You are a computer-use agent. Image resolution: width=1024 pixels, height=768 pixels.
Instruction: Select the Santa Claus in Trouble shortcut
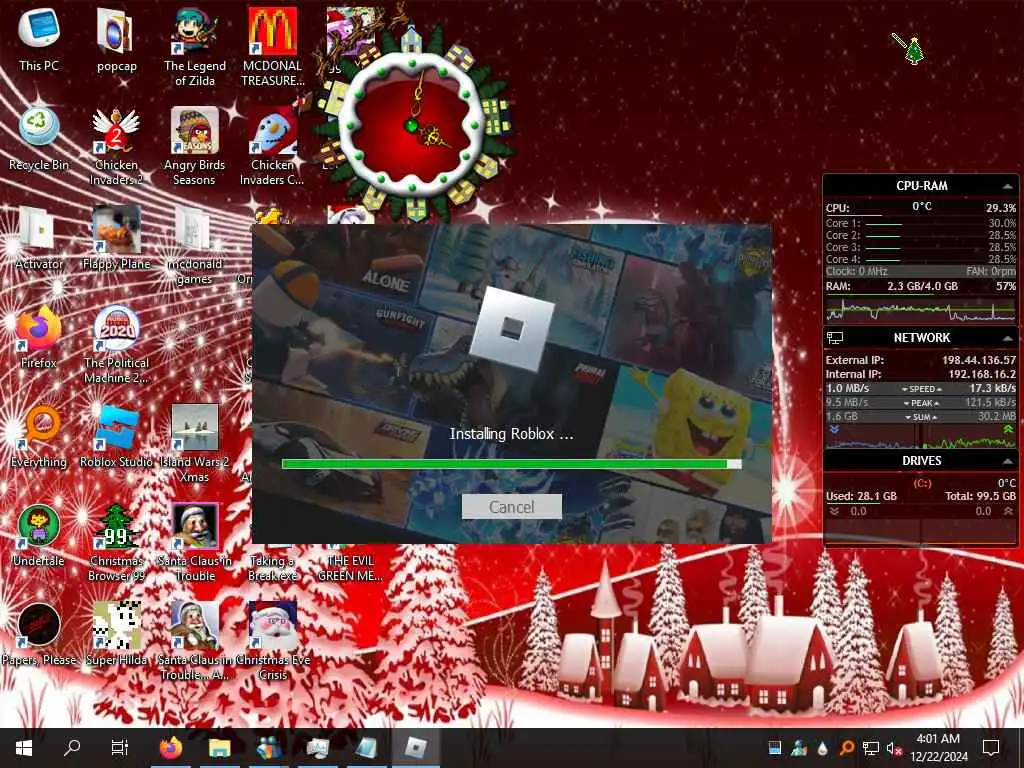pos(195,543)
